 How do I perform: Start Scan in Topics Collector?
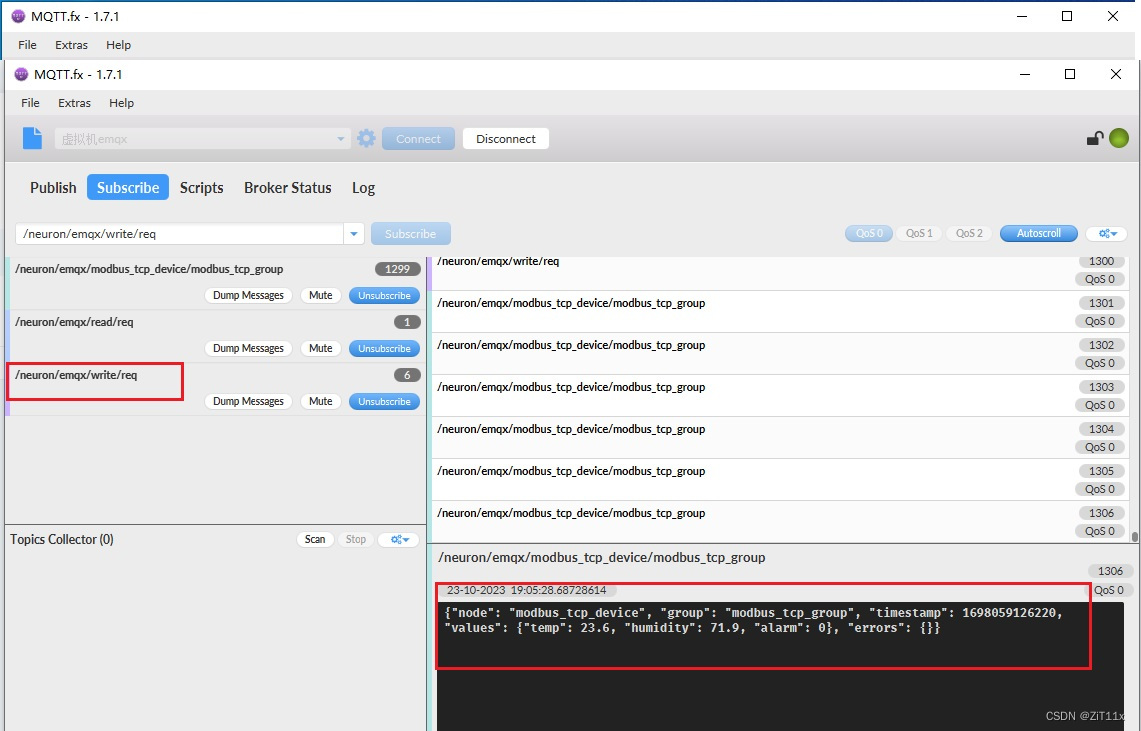point(315,539)
